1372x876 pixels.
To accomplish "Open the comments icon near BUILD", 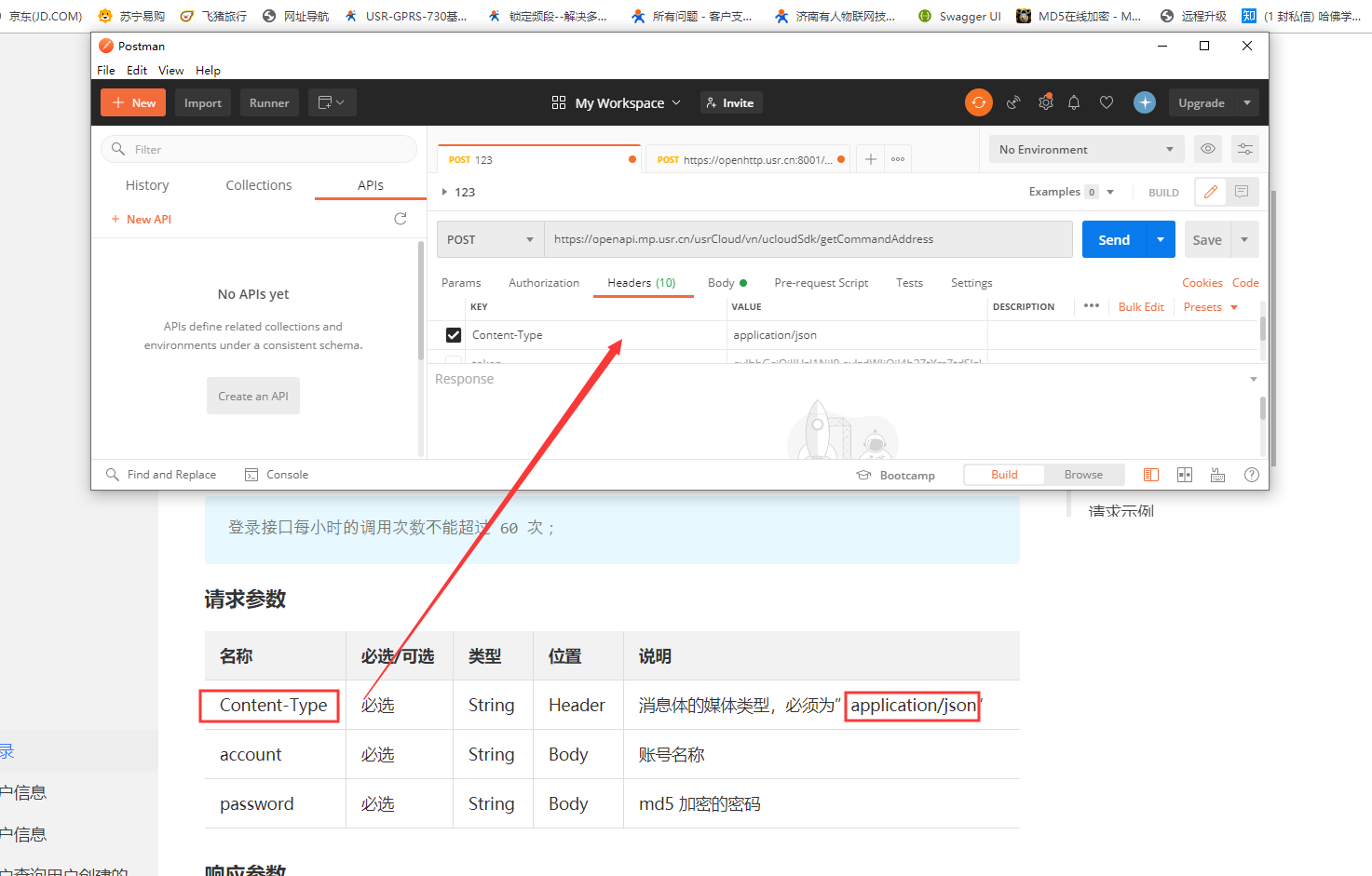I will click(x=1242, y=192).
